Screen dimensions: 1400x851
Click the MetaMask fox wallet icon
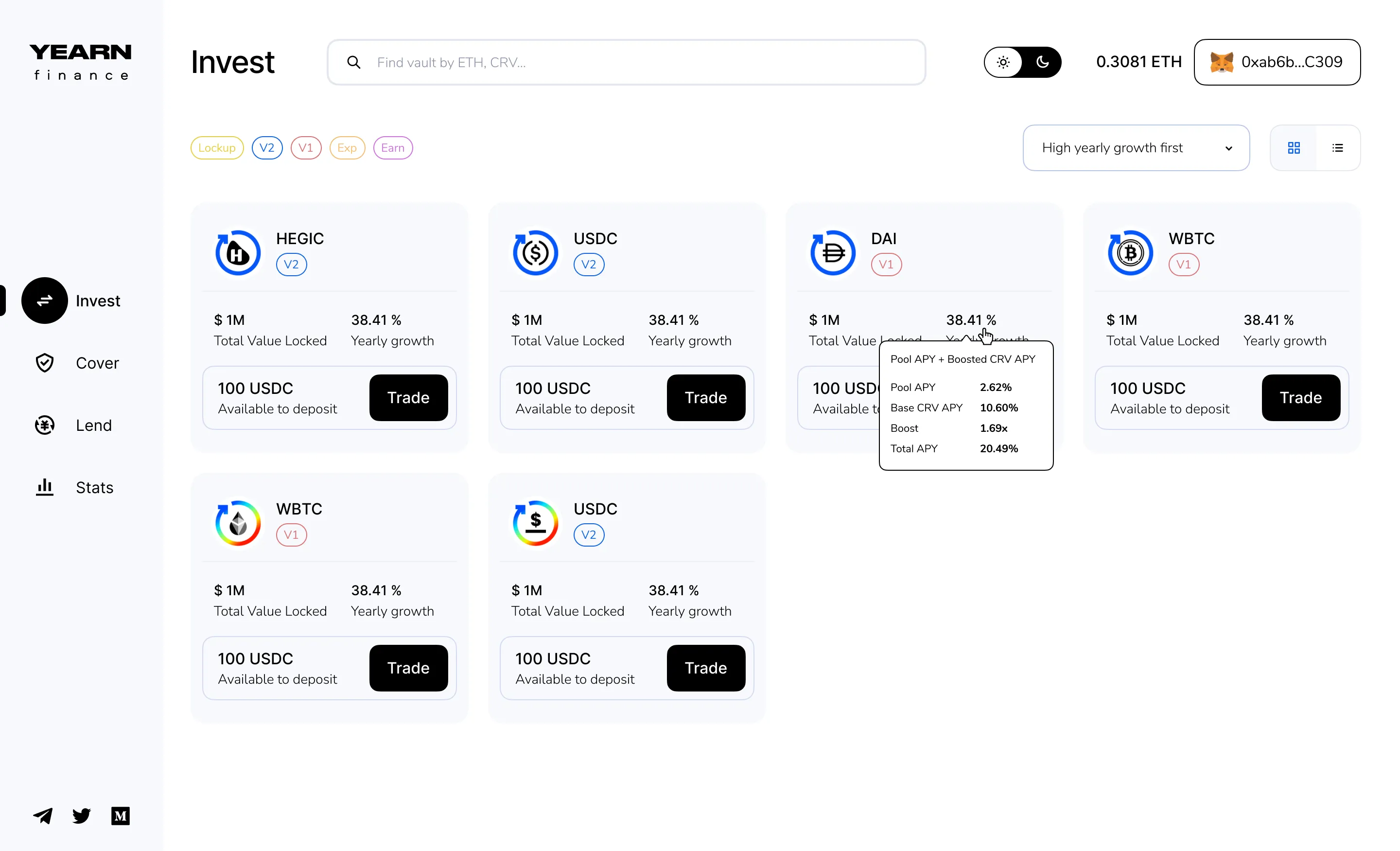1221,62
